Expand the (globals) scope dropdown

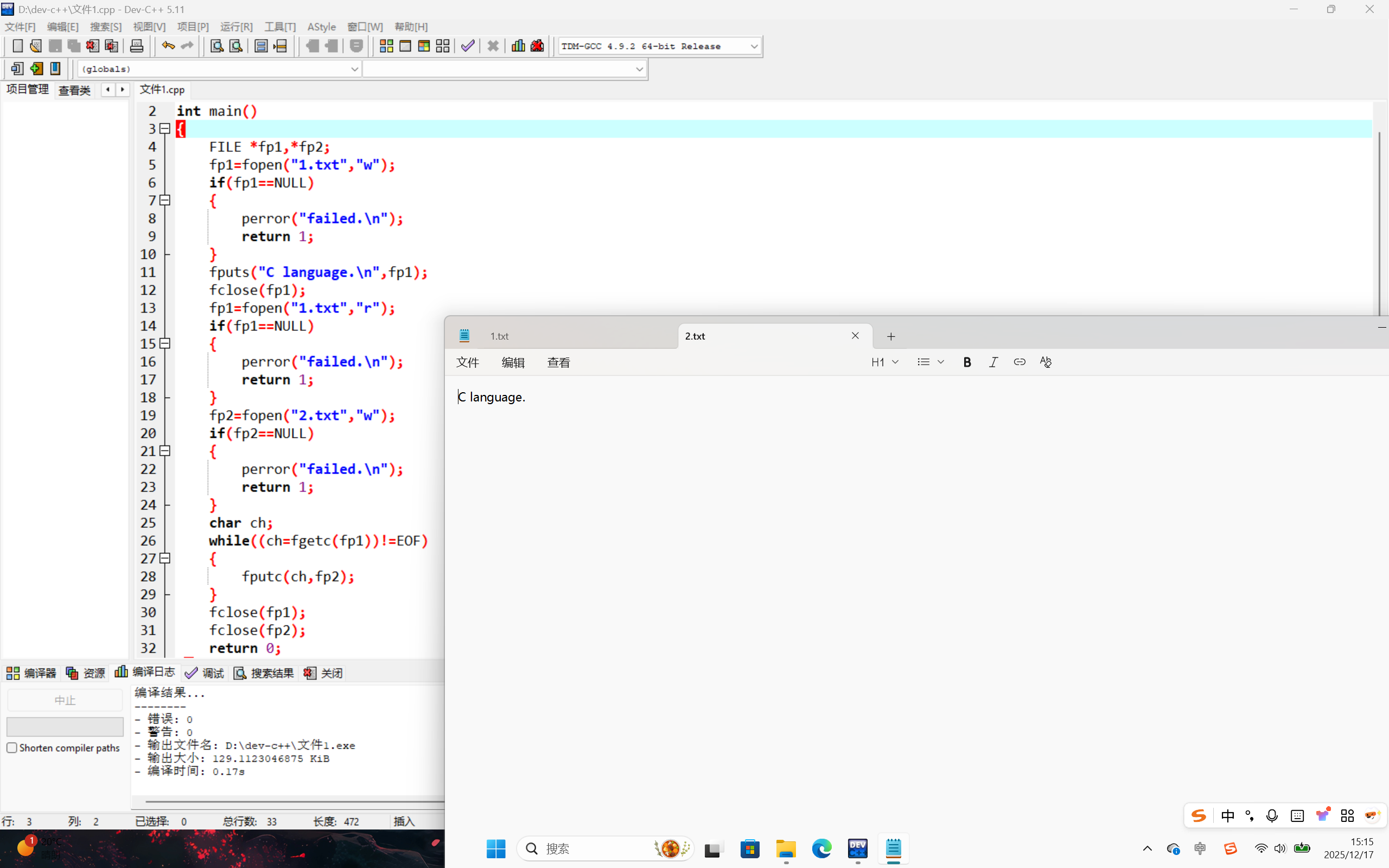[x=354, y=69]
